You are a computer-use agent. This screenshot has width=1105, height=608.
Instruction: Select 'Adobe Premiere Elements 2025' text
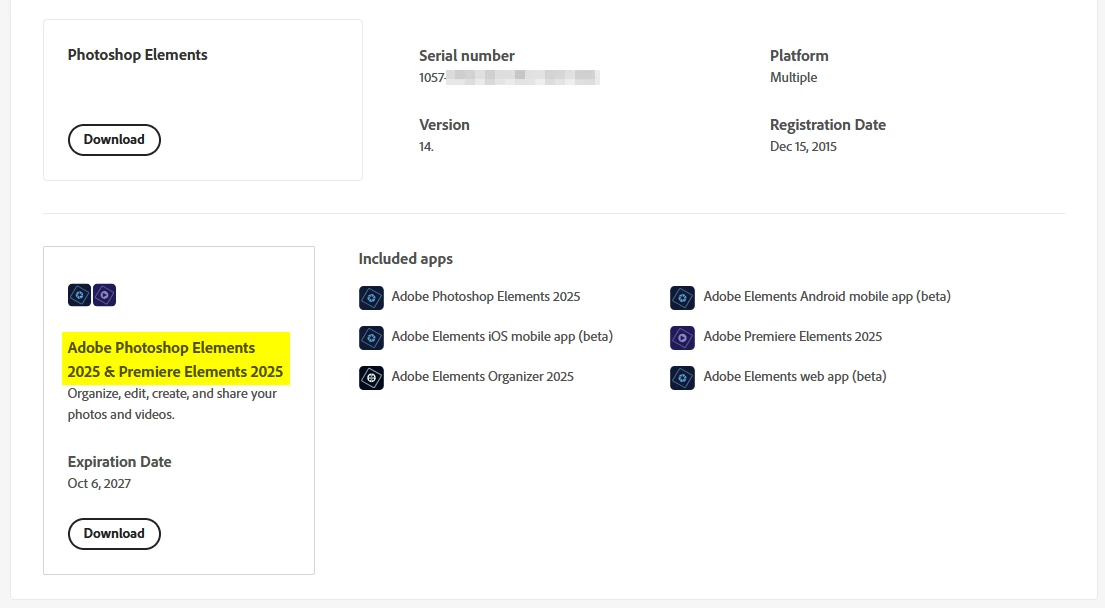792,337
